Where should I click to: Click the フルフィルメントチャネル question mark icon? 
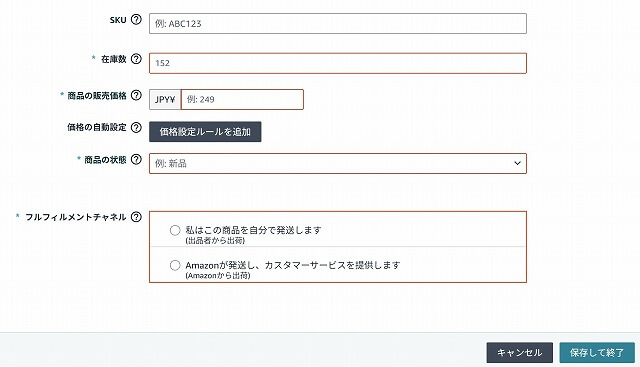[136, 217]
